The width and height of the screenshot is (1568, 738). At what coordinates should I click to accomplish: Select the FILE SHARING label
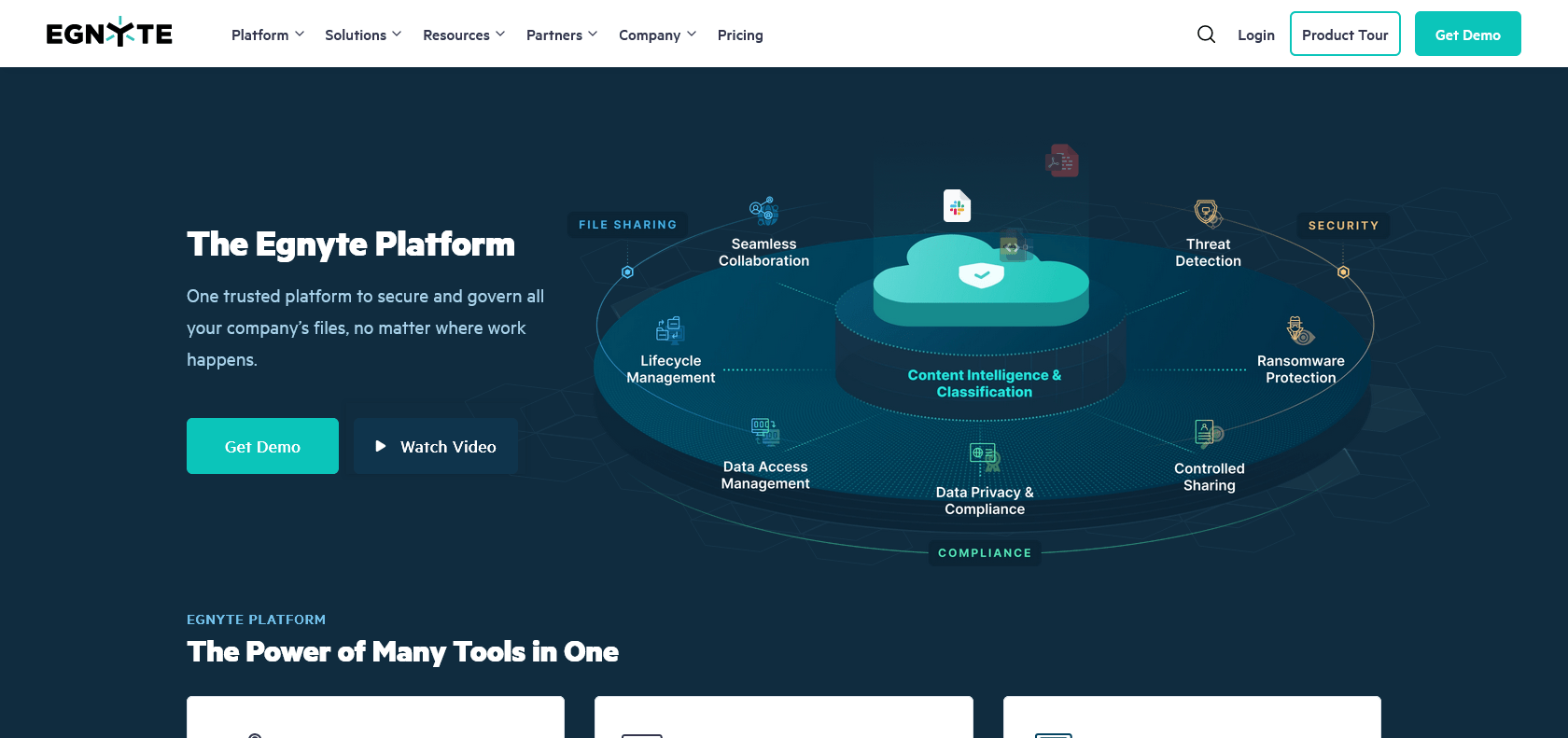coord(627,225)
